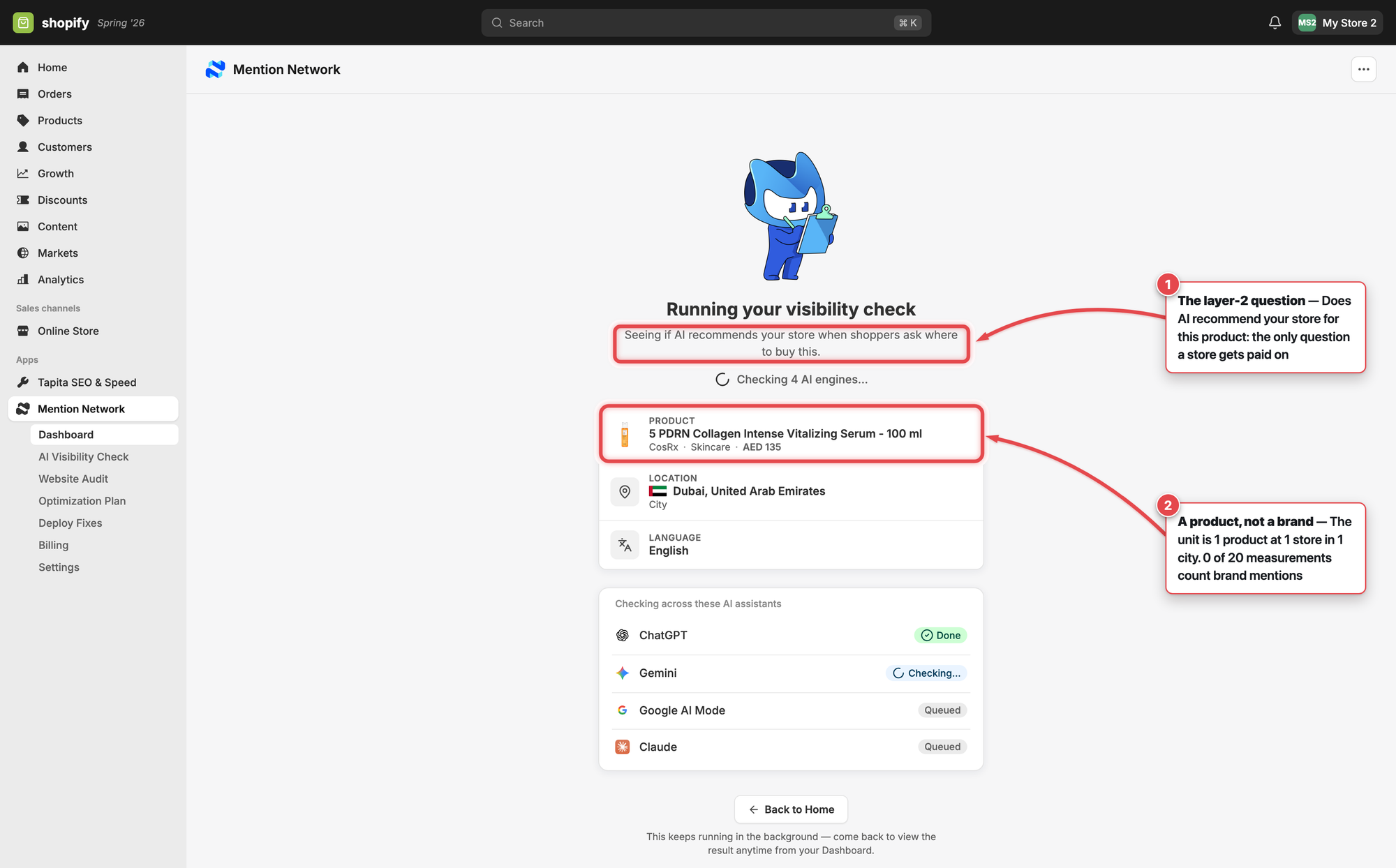Click the product name '5 PDRN Collagen Intense Vitalizing Serum'

click(785, 433)
